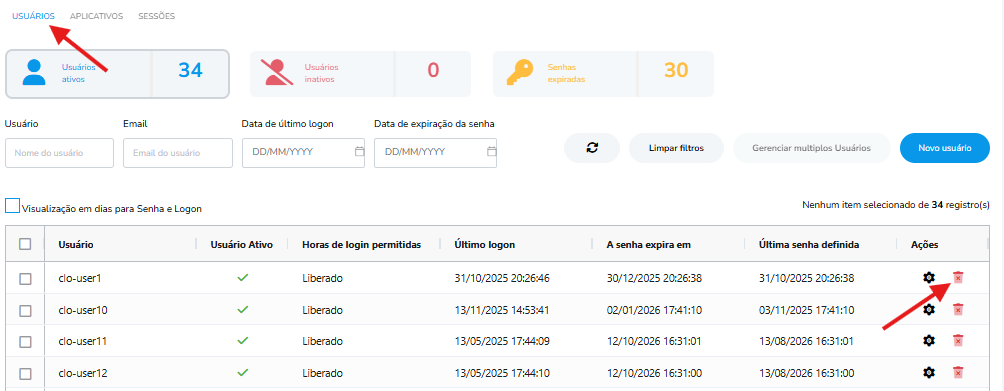Click green checkmark in clo-user11 row
1004x391 pixels.
pos(242,340)
